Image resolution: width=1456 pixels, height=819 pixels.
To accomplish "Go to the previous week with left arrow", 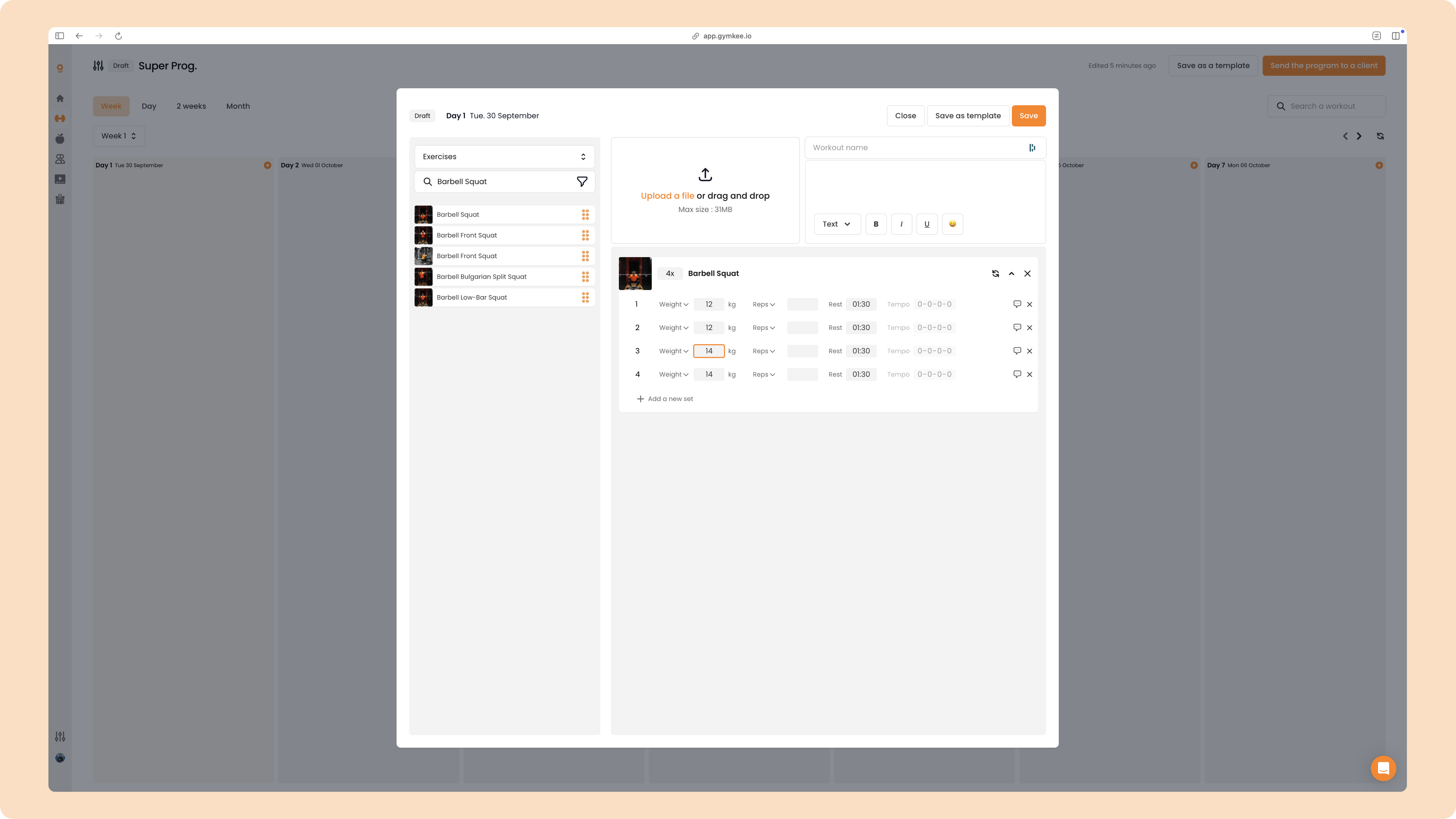I will click(1345, 136).
